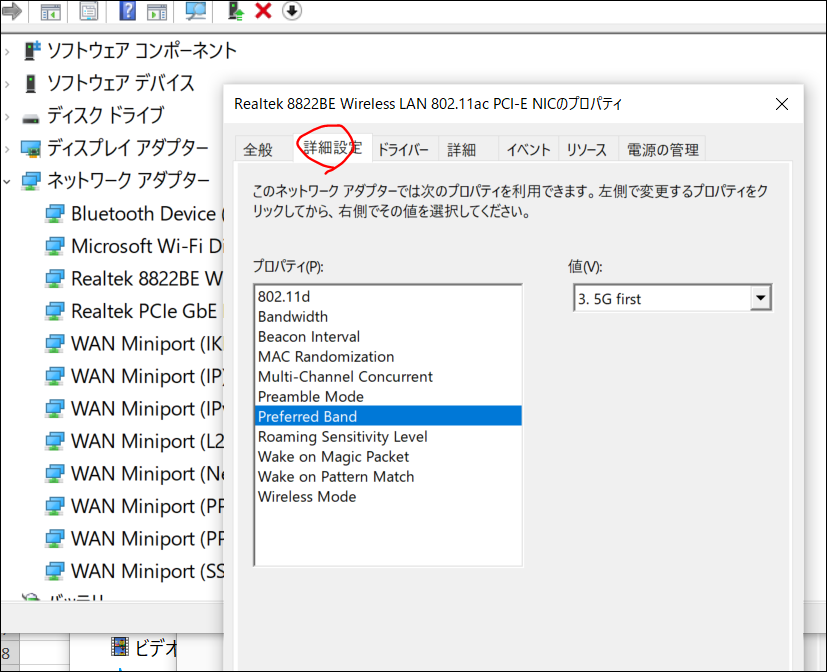Select the Wireless Mode property
Viewport: 827px width, 672px height.
click(x=388, y=497)
